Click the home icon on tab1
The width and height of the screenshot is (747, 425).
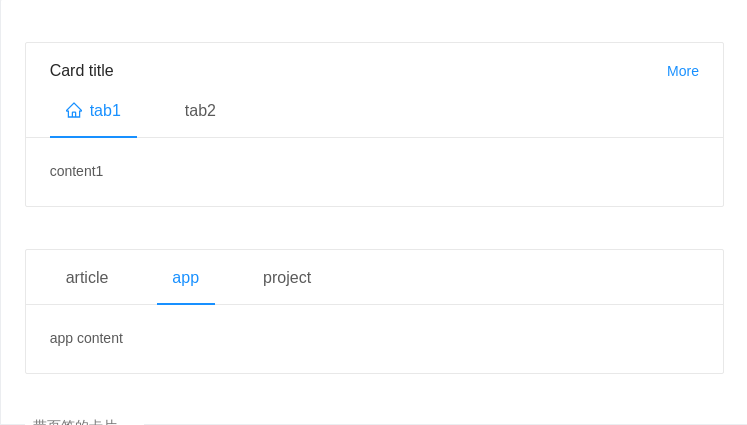[x=74, y=110]
